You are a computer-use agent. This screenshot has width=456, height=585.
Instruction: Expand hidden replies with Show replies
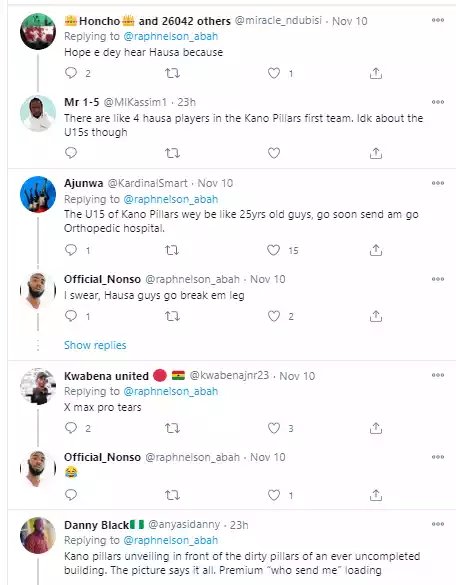(95, 345)
